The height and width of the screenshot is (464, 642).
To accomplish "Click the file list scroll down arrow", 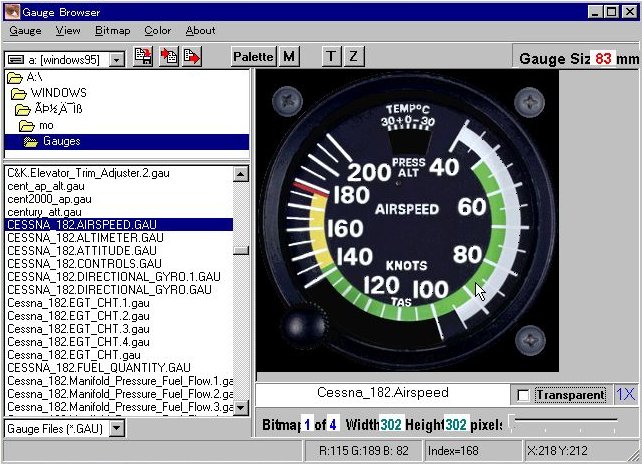I will point(241,407).
